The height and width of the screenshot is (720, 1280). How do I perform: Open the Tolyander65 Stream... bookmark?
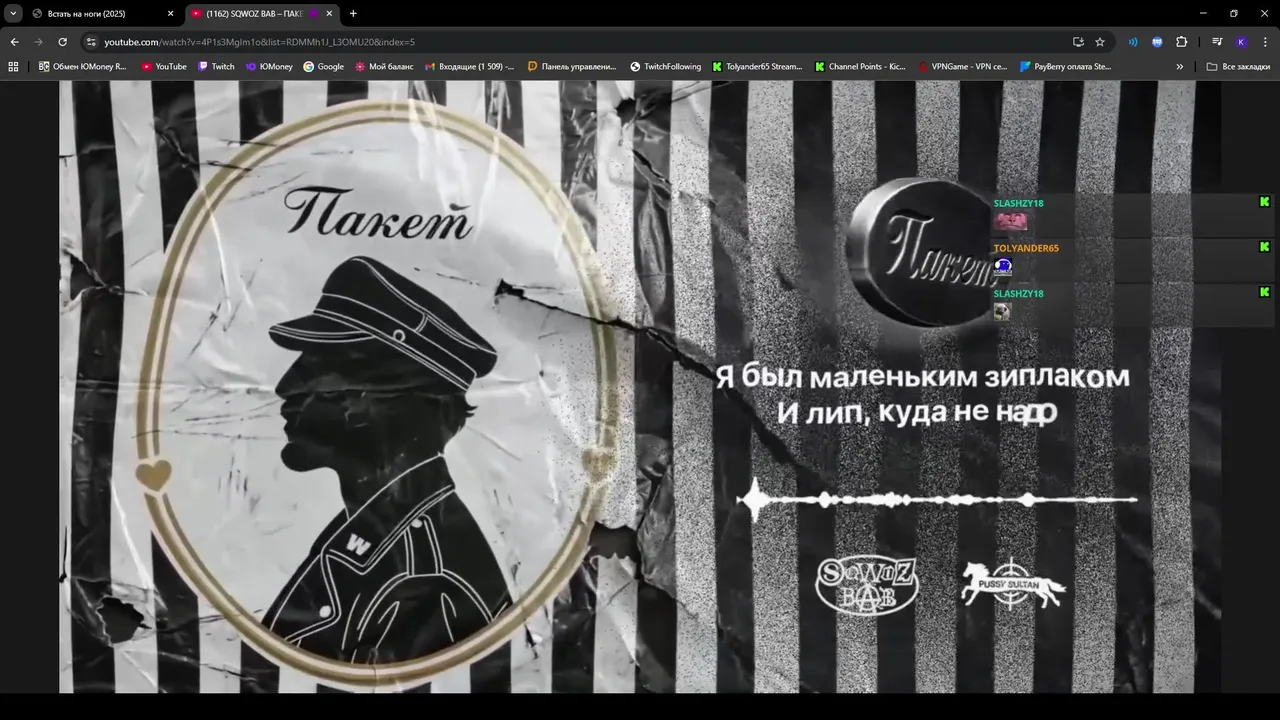(x=757, y=67)
